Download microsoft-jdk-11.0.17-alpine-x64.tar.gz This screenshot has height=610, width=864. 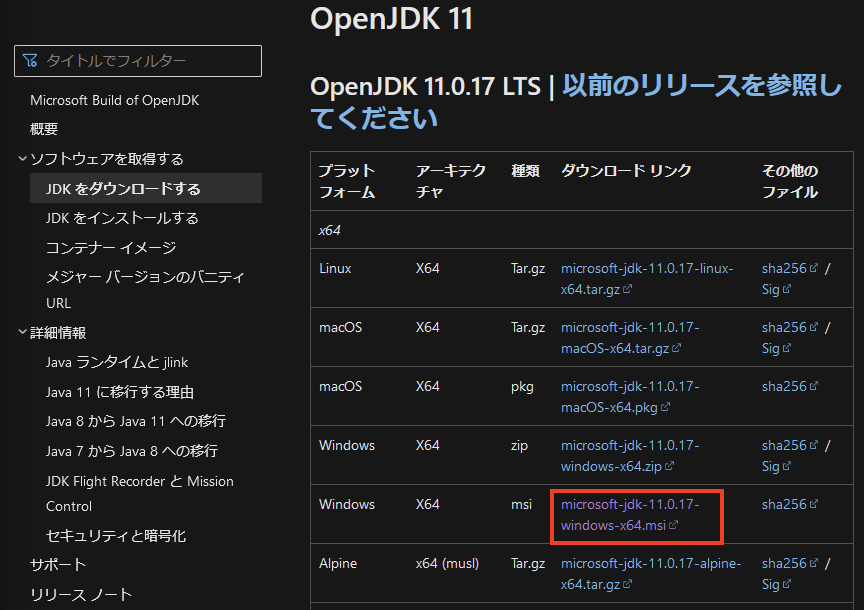tap(651, 574)
